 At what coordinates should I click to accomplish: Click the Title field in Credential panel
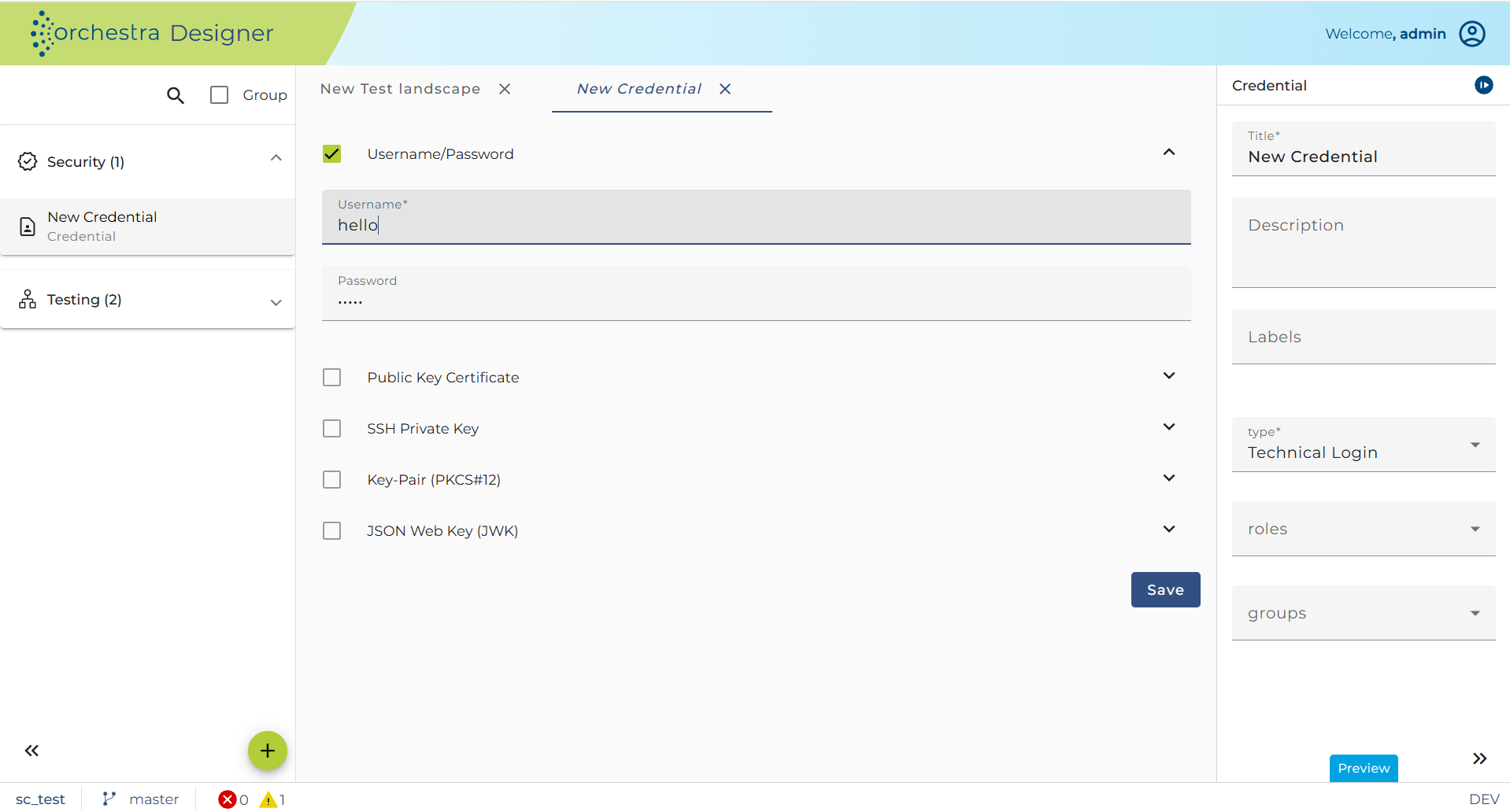pos(1364,149)
